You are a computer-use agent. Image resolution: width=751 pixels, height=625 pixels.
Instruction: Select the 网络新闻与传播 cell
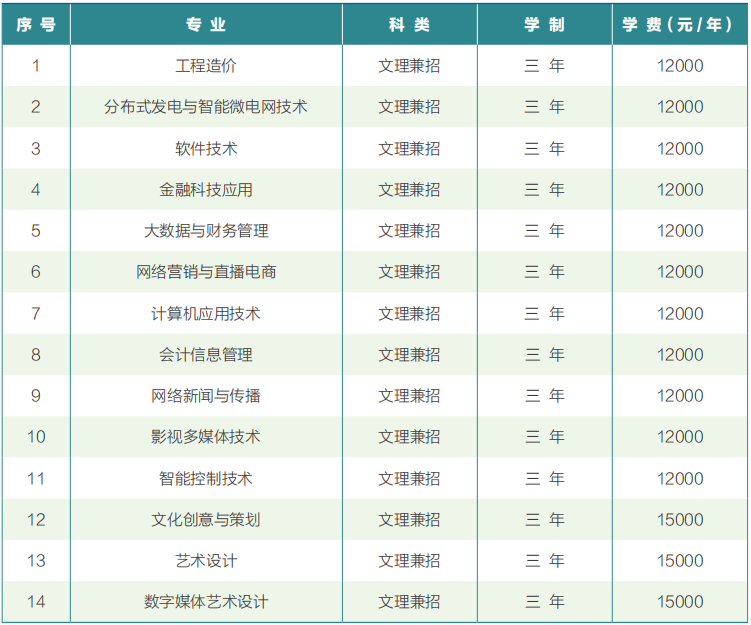coord(206,396)
